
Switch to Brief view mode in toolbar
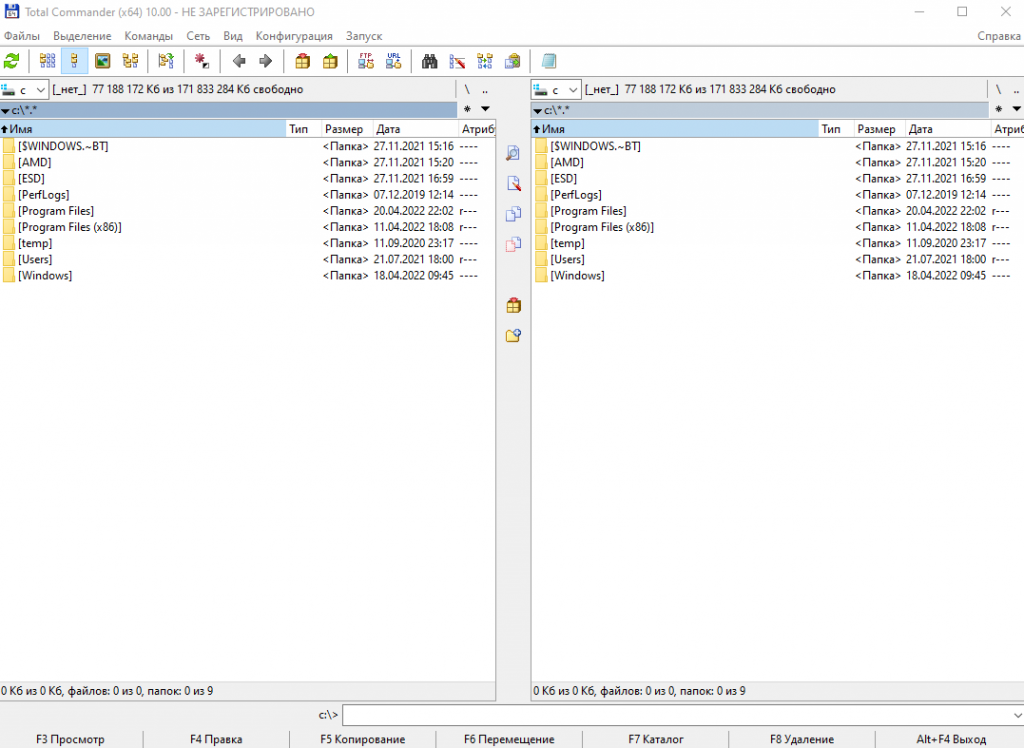(x=47, y=61)
